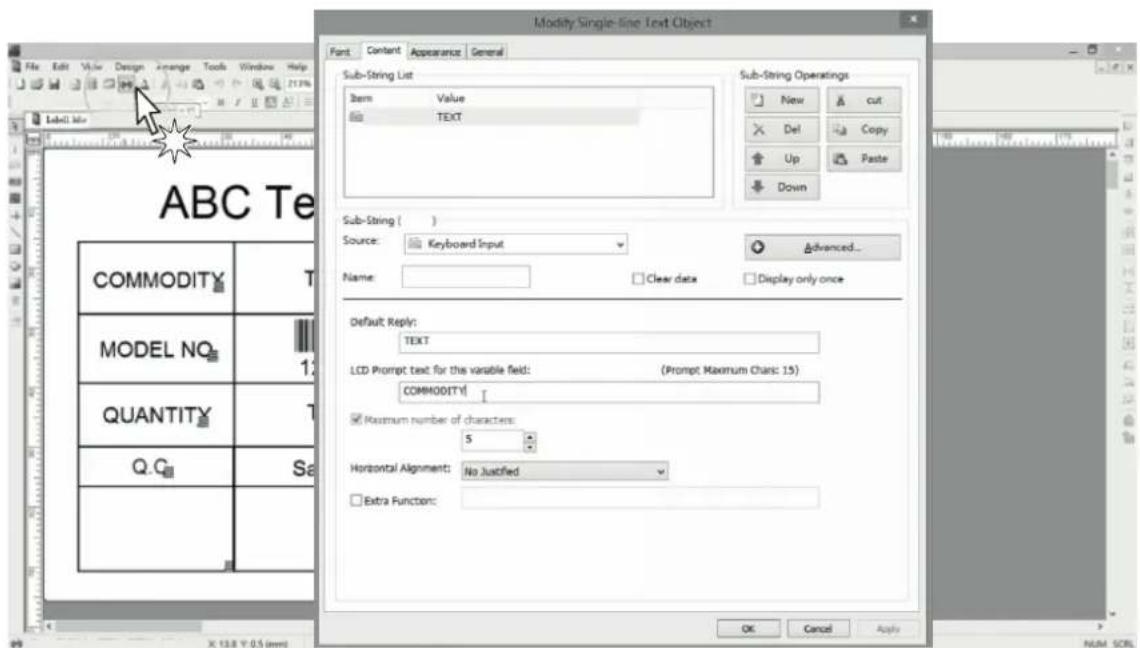Open the Advanced... options
This screenshot has height=648, width=1140.
822,247
